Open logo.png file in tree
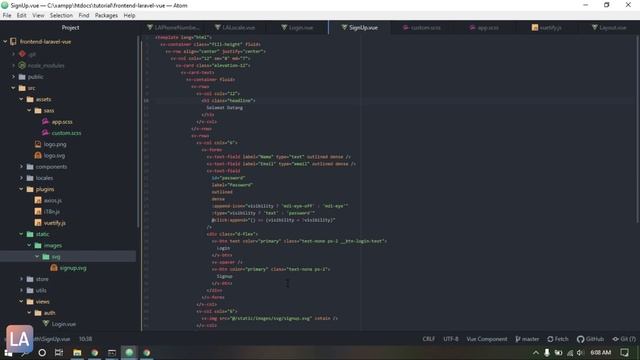Screen dimensions: 640x360 (55, 144)
